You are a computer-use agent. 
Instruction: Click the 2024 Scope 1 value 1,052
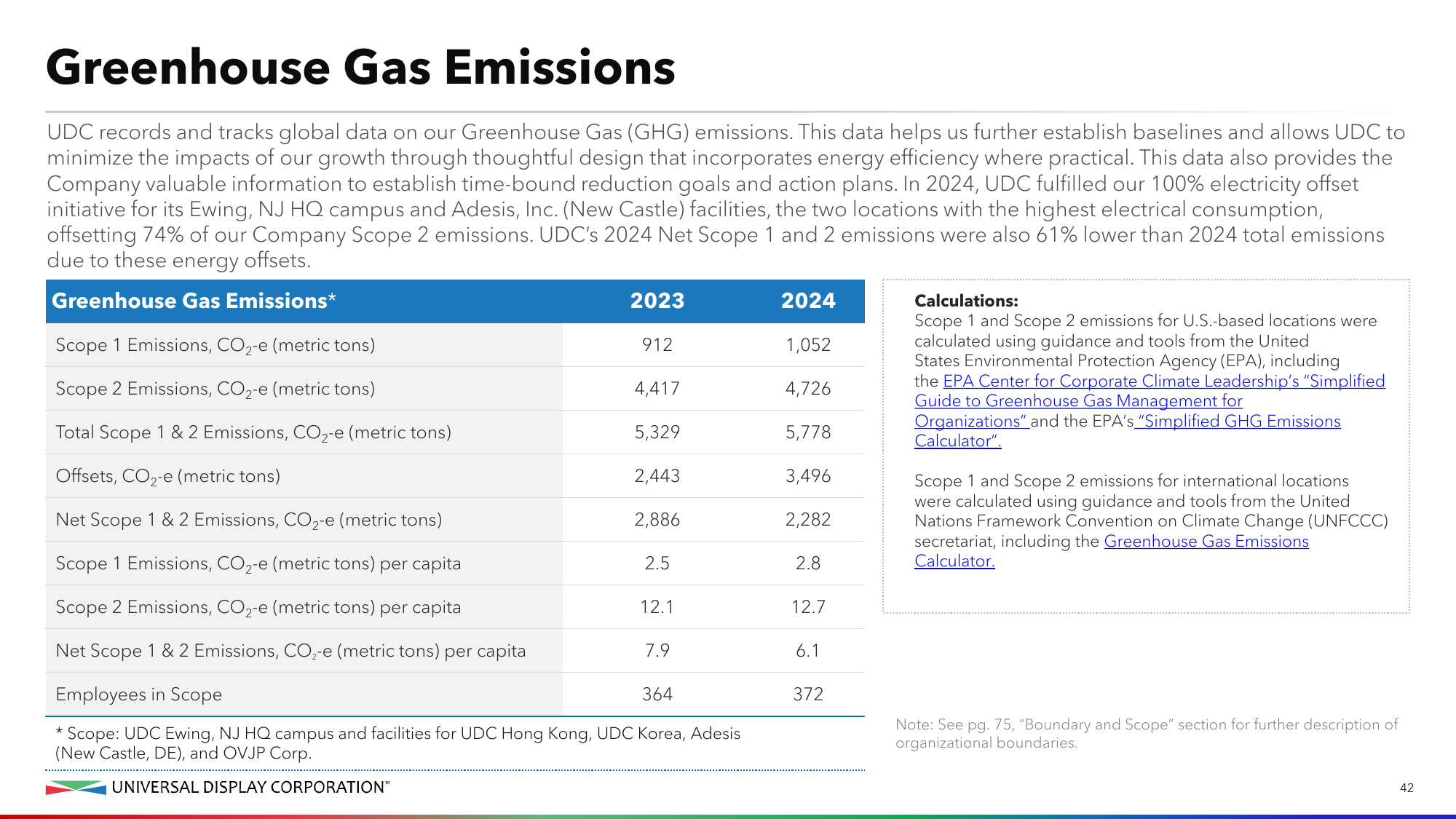coord(808,344)
